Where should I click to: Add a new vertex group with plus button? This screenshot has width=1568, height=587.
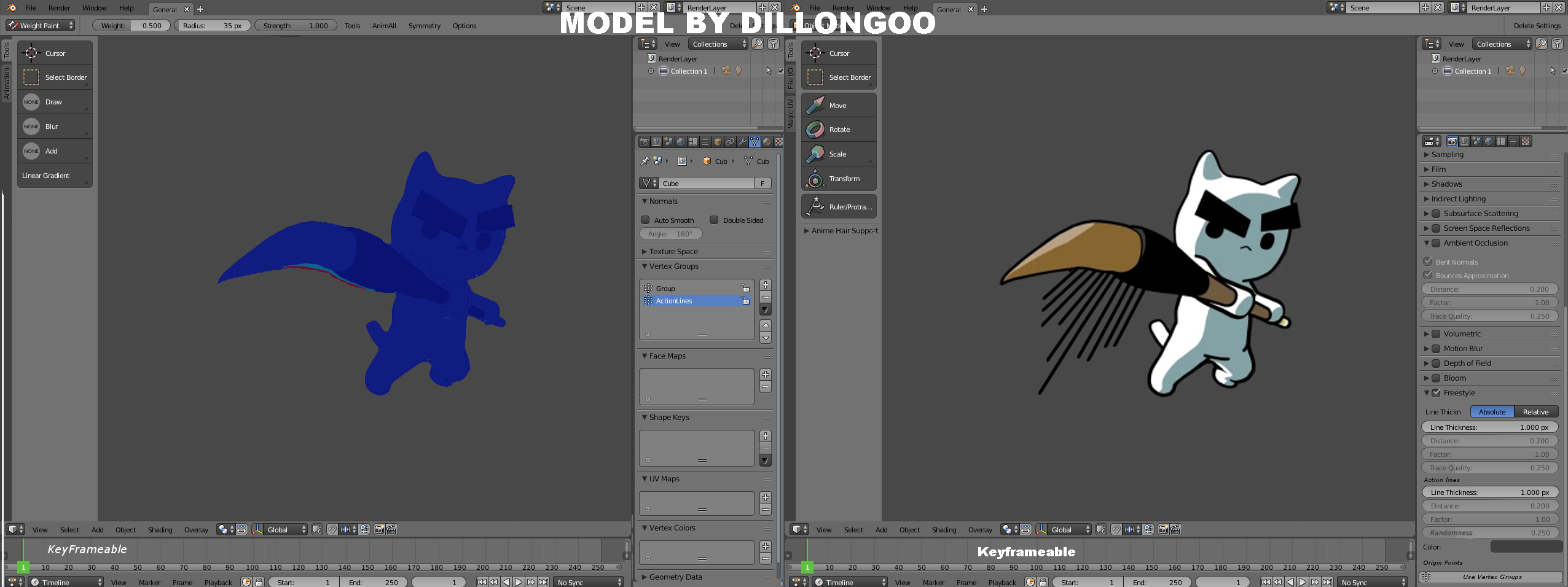(x=766, y=285)
